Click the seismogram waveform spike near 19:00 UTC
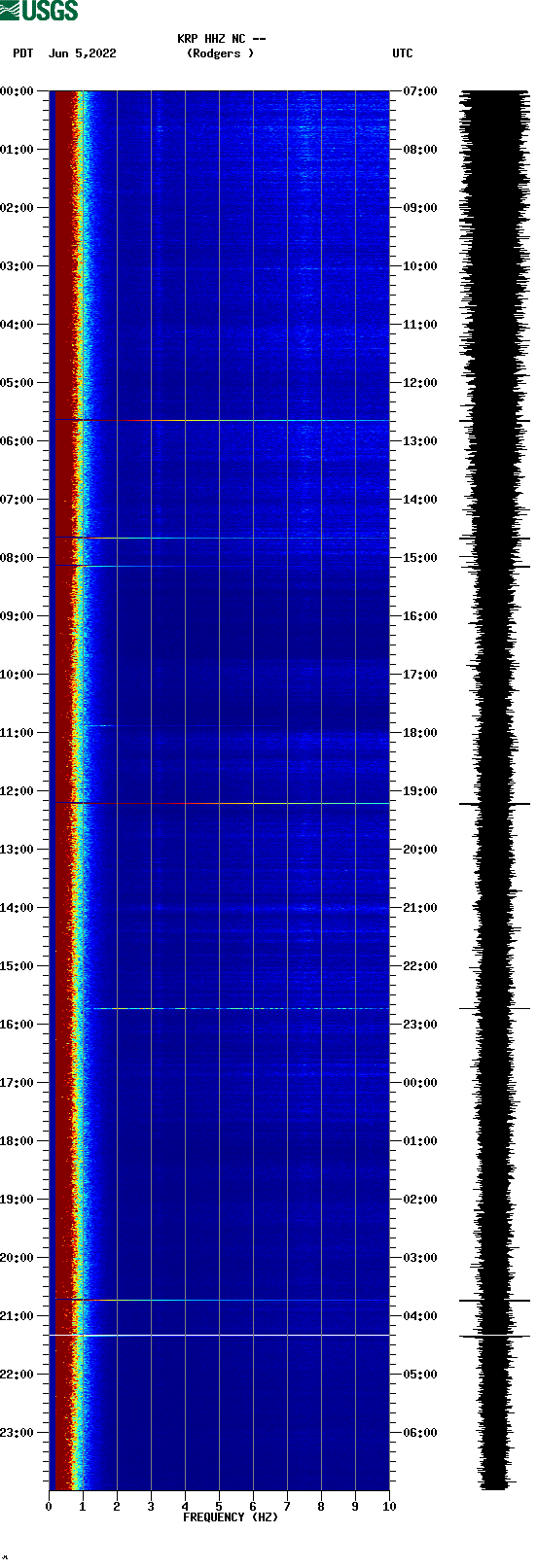This screenshot has height=1568, width=537. click(494, 804)
